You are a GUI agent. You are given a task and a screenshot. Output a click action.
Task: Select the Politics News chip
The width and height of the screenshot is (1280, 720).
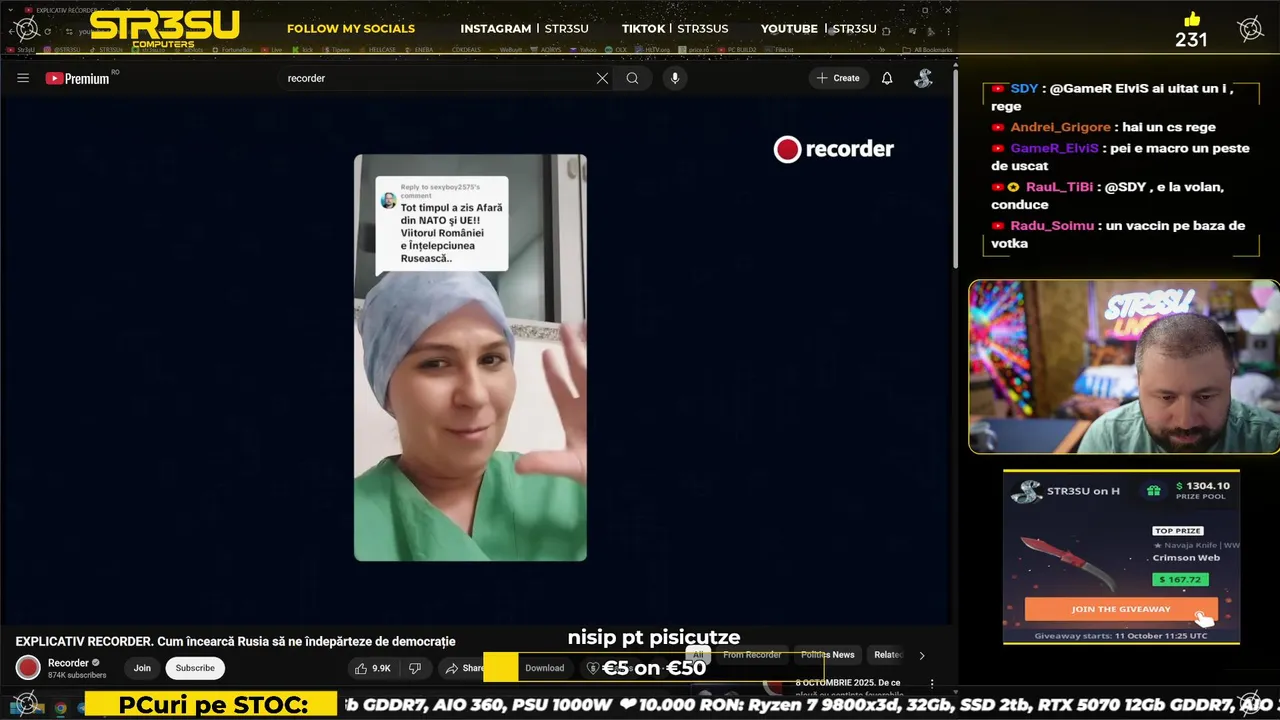[828, 655]
